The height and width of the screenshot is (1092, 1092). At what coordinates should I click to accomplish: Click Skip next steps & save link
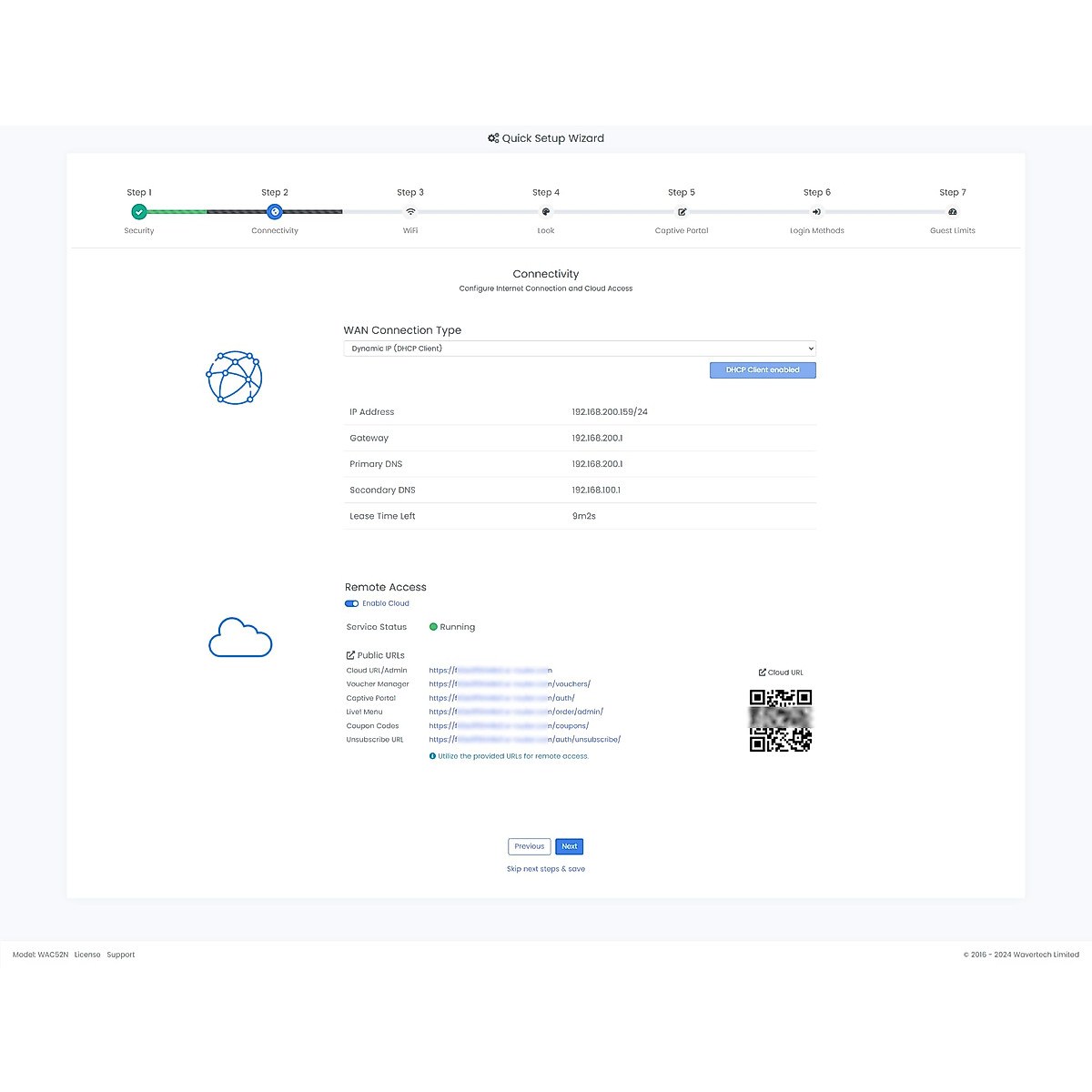[546, 869]
